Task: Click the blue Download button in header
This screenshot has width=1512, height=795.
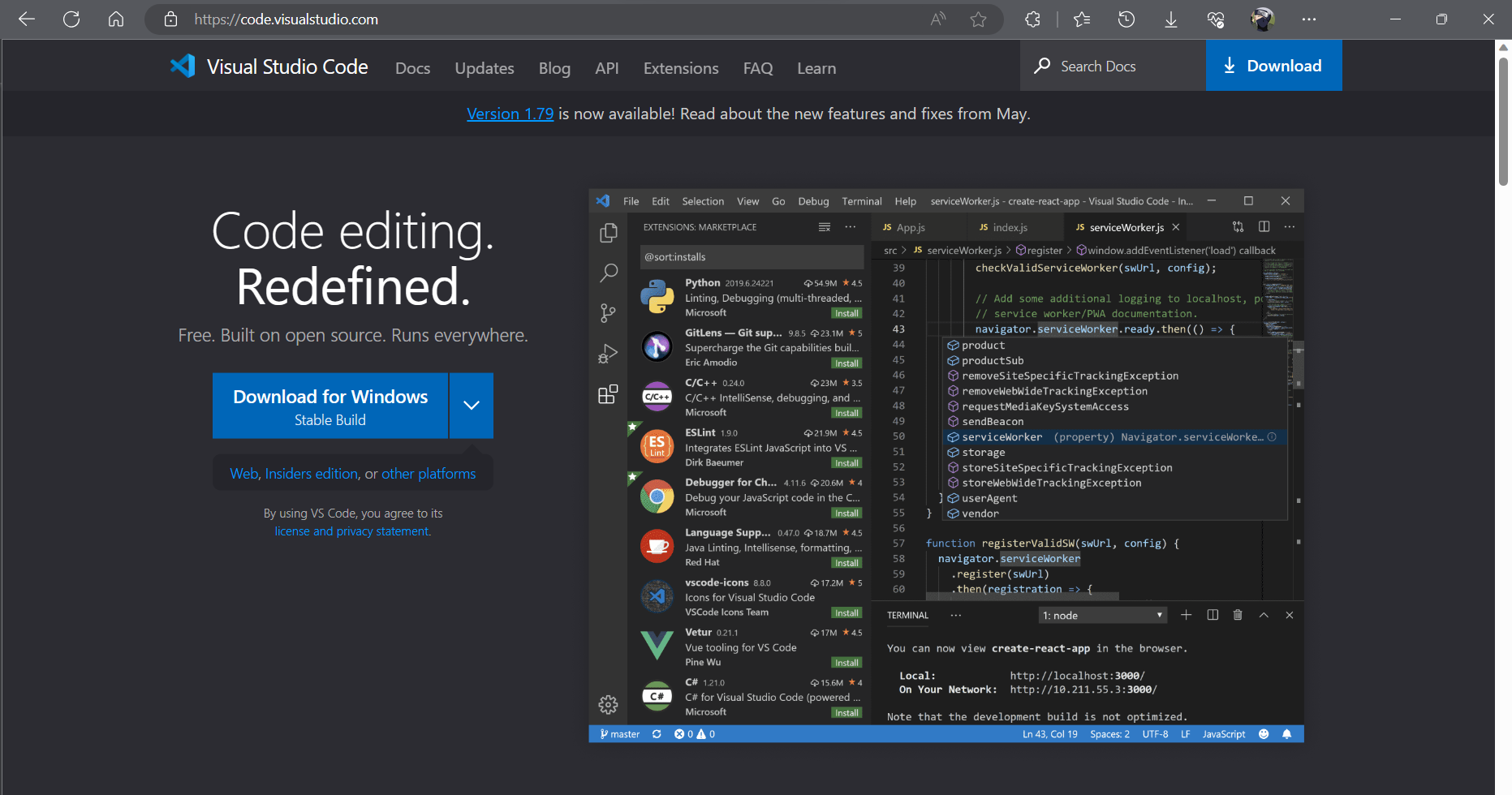Action: point(1273,66)
